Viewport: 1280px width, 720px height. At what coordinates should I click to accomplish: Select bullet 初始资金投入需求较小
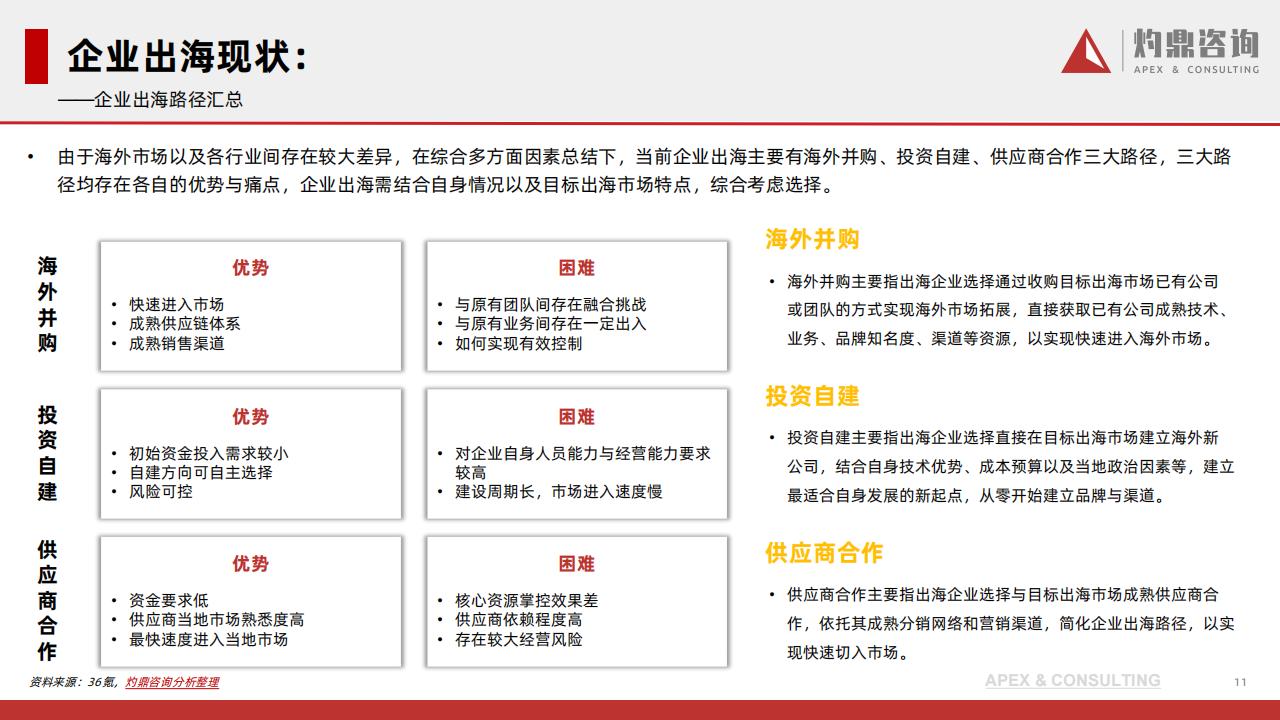pyautogui.click(x=208, y=453)
